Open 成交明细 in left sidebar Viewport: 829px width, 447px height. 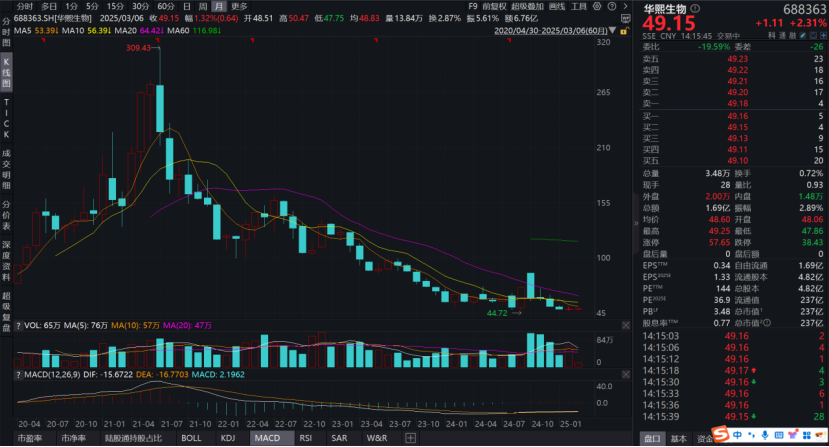(x=6, y=170)
